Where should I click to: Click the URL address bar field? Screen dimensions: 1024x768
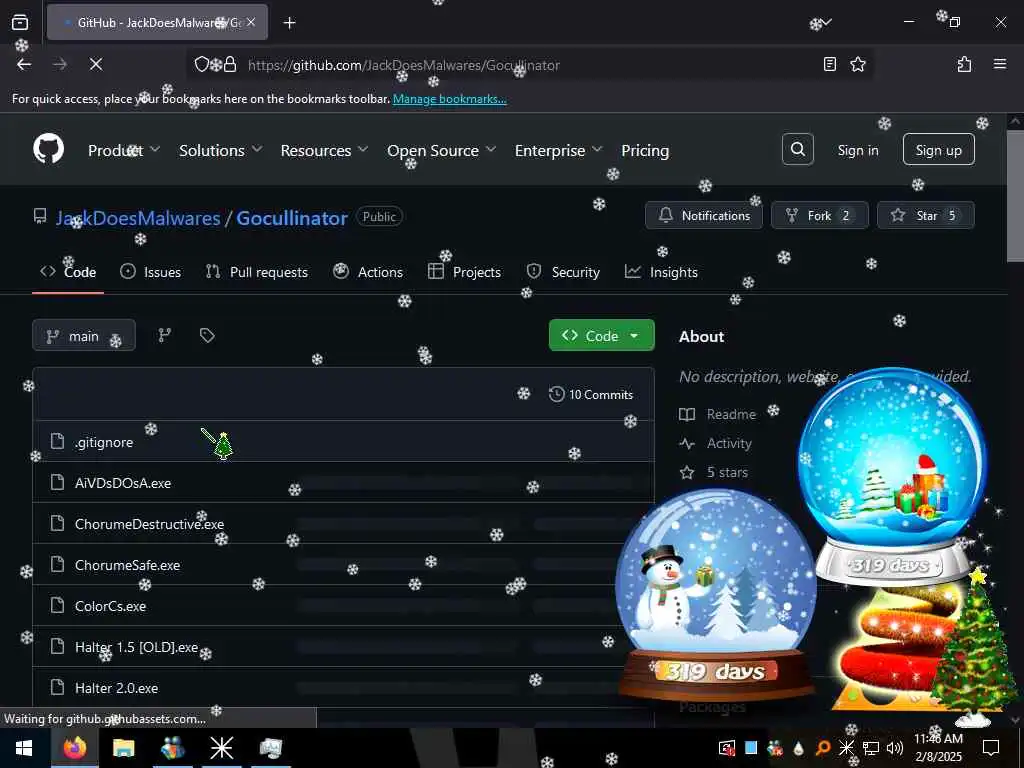pos(529,65)
